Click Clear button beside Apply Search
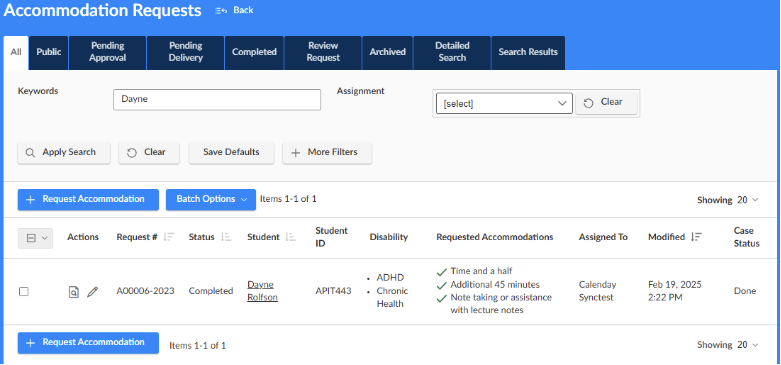 pyautogui.click(x=149, y=152)
